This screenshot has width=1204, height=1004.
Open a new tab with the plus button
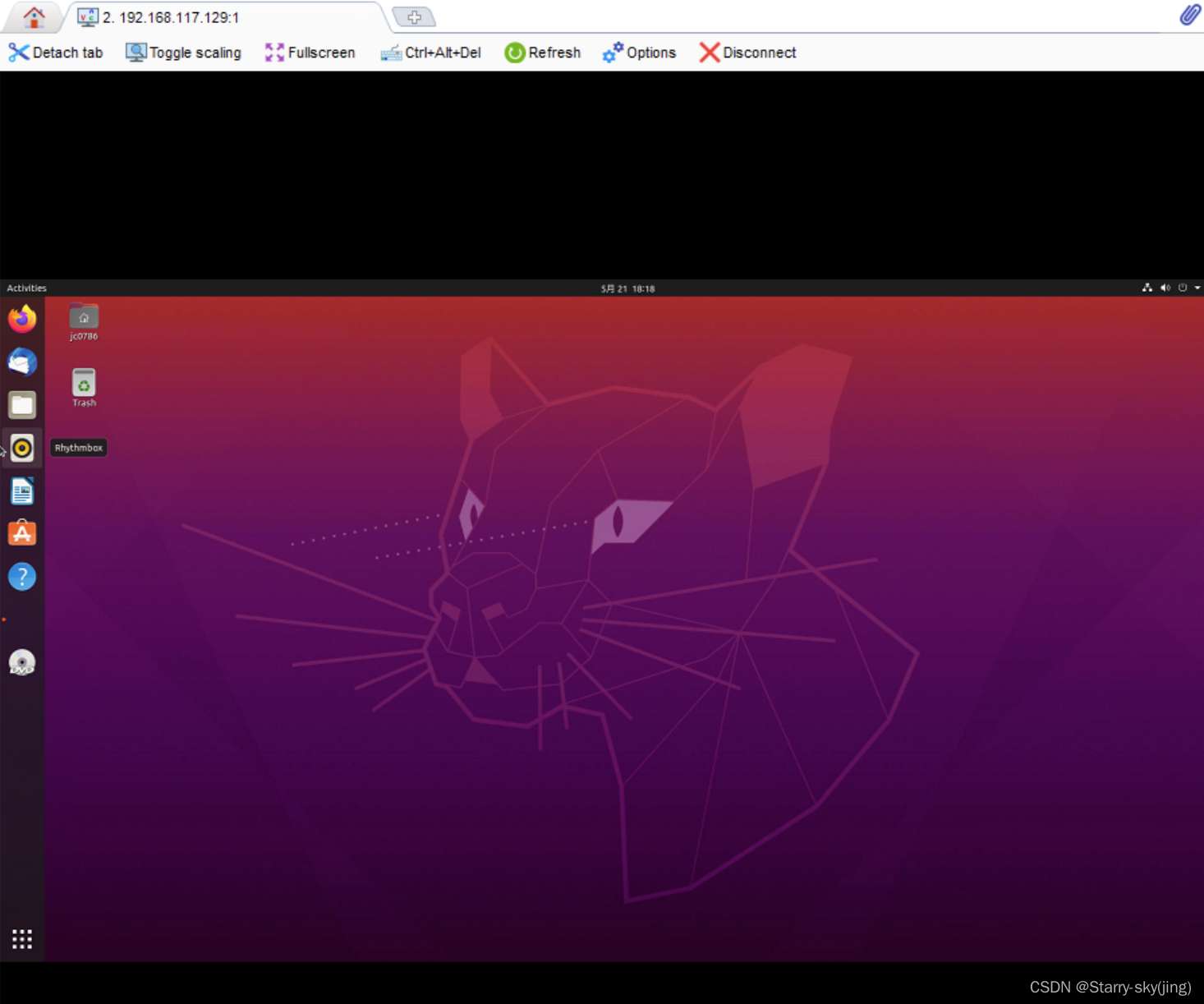coord(414,17)
